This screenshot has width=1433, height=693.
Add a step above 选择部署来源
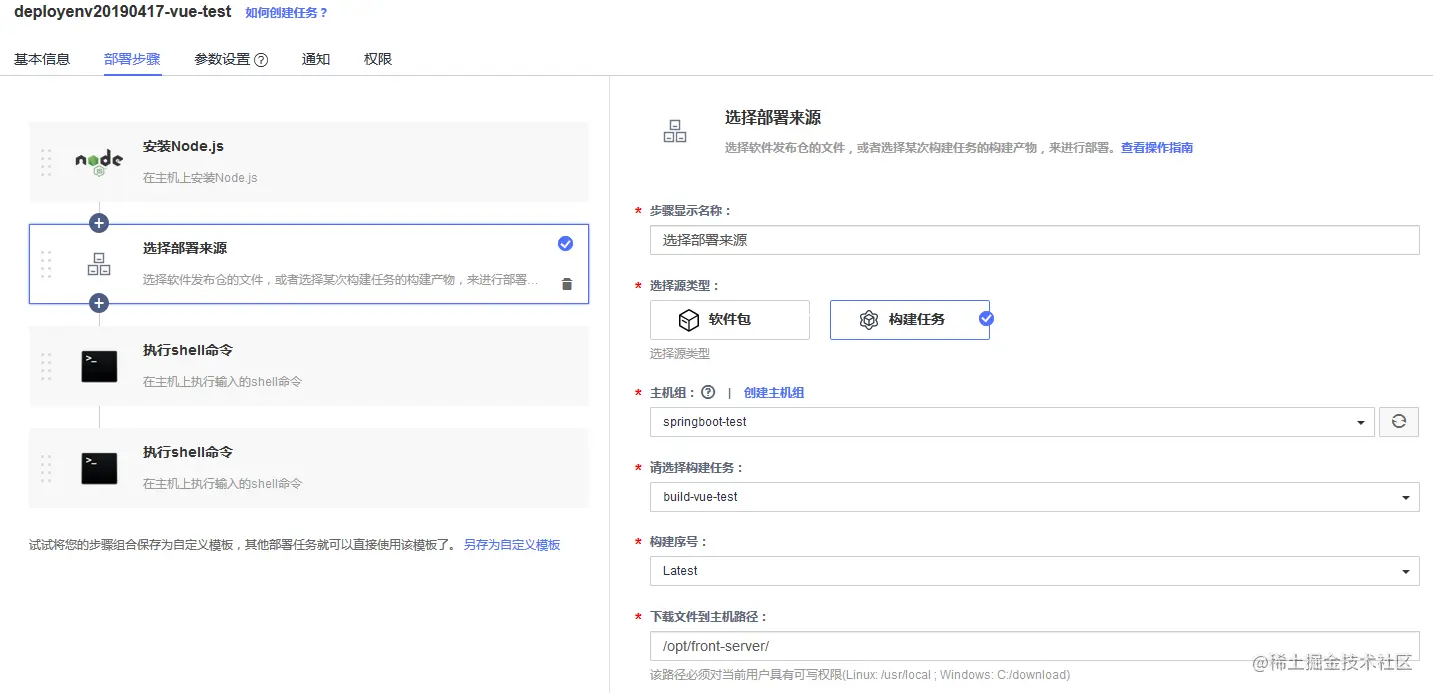coord(98,222)
